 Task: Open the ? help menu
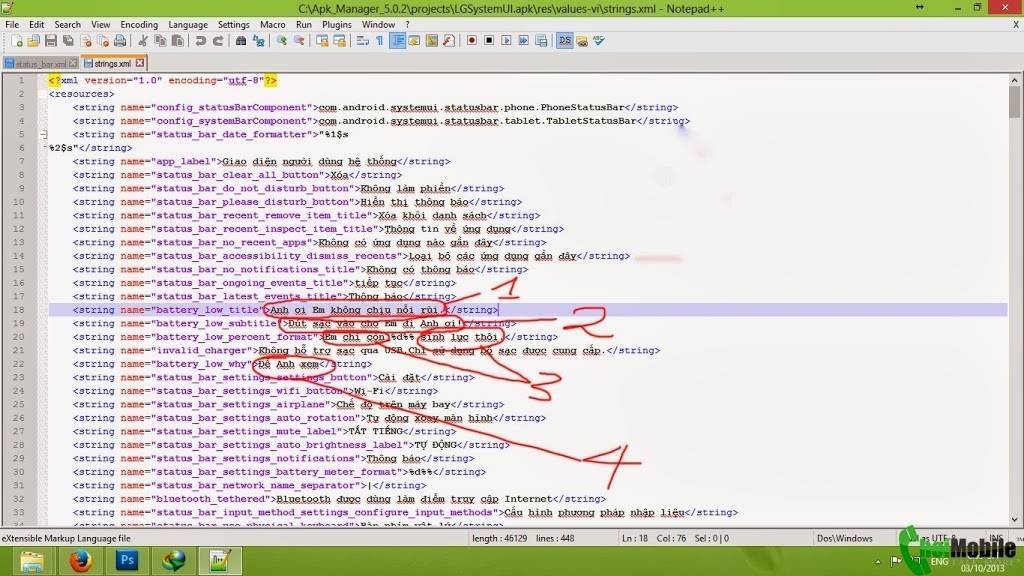408,25
